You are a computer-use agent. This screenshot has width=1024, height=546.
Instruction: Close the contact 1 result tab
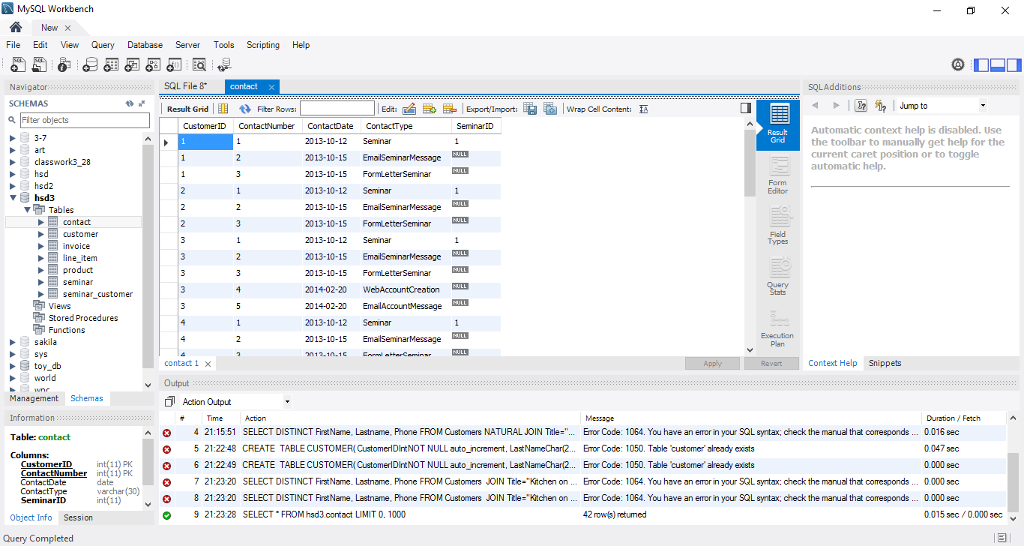208,364
